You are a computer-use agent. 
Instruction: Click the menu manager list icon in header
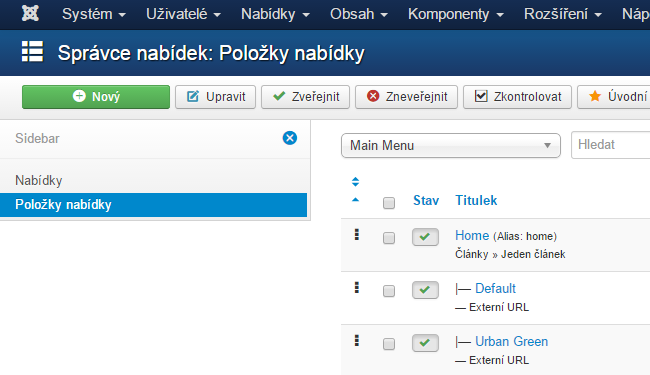click(x=32, y=51)
